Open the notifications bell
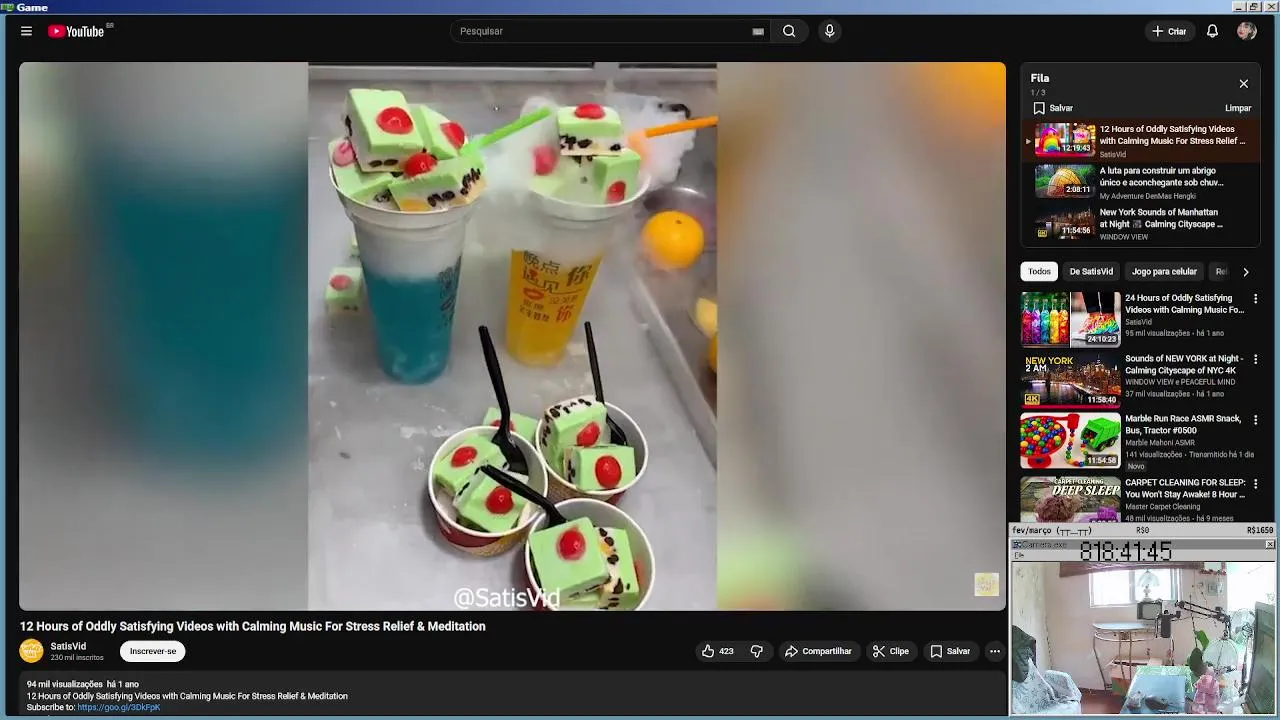This screenshot has width=1280, height=720. [x=1212, y=31]
